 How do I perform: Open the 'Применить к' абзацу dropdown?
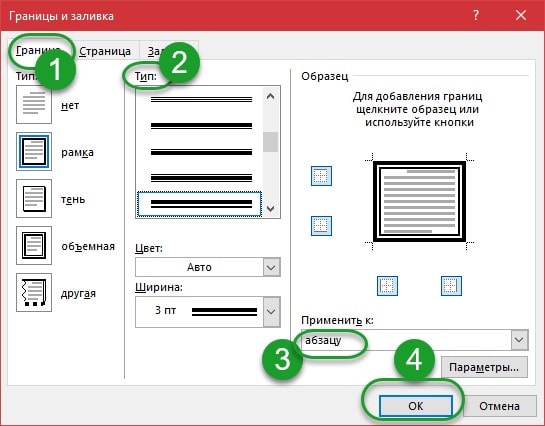pyautogui.click(x=415, y=340)
